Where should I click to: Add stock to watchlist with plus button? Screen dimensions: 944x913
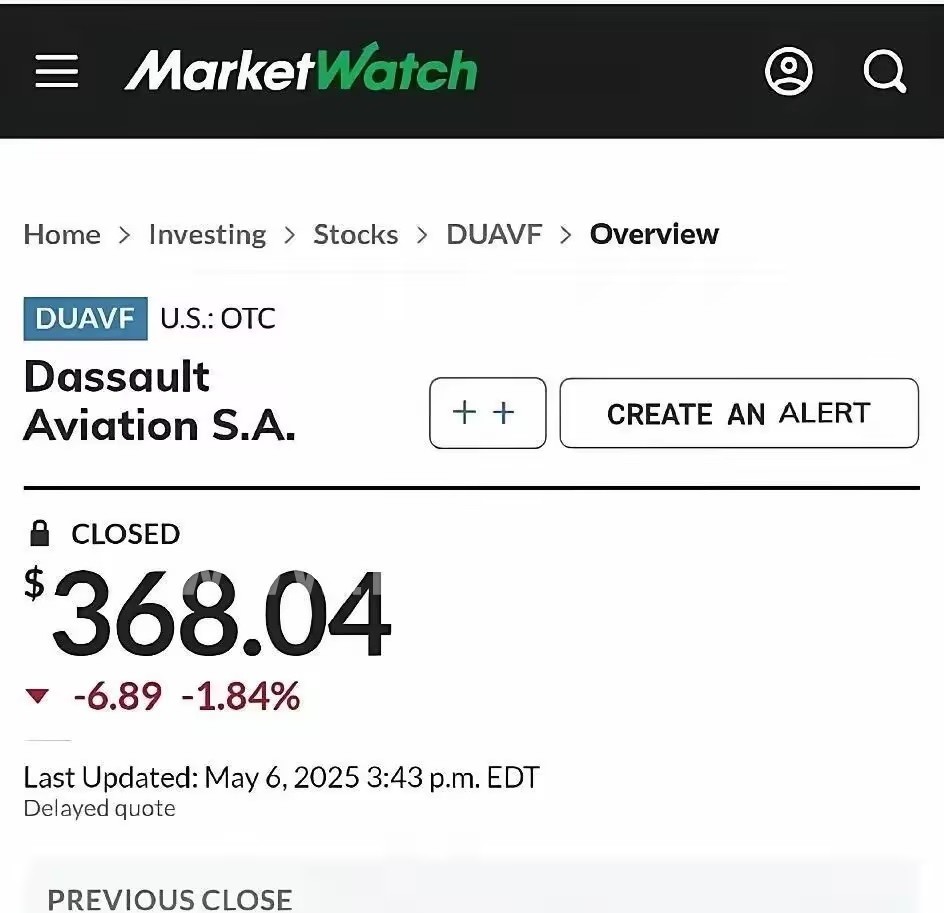[x=487, y=413]
